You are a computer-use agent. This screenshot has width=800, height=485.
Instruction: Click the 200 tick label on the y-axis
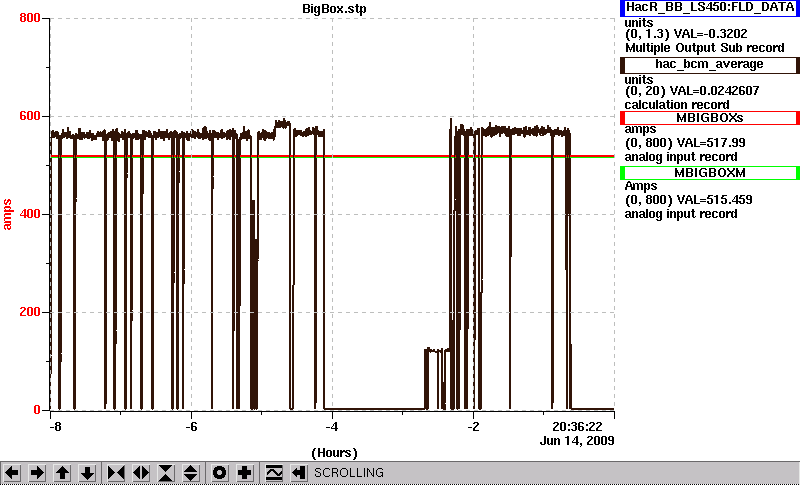30,312
